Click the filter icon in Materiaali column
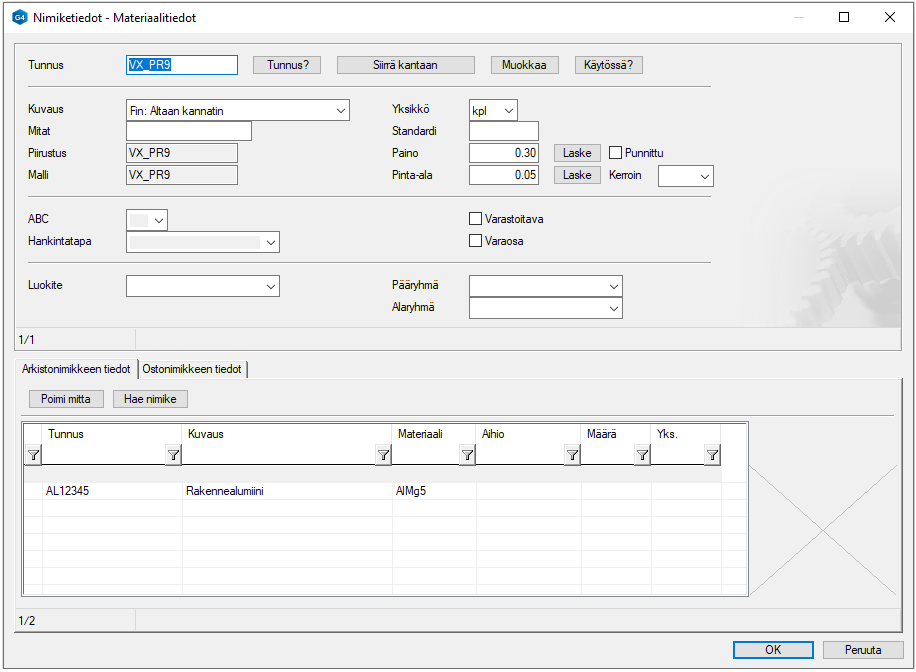This screenshot has width=916, height=672. (x=467, y=455)
